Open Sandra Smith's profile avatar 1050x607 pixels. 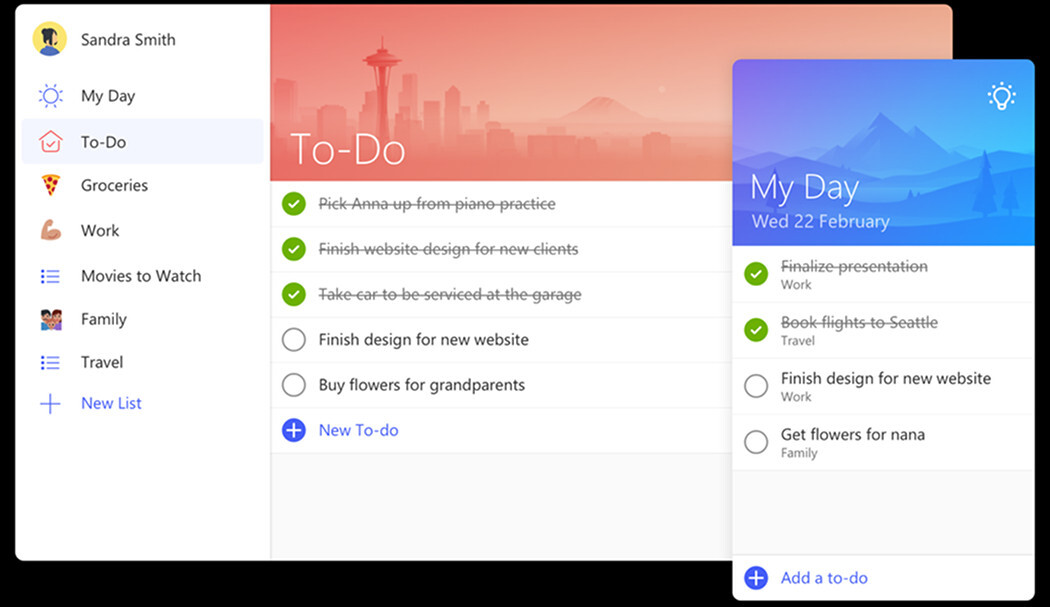click(x=49, y=39)
